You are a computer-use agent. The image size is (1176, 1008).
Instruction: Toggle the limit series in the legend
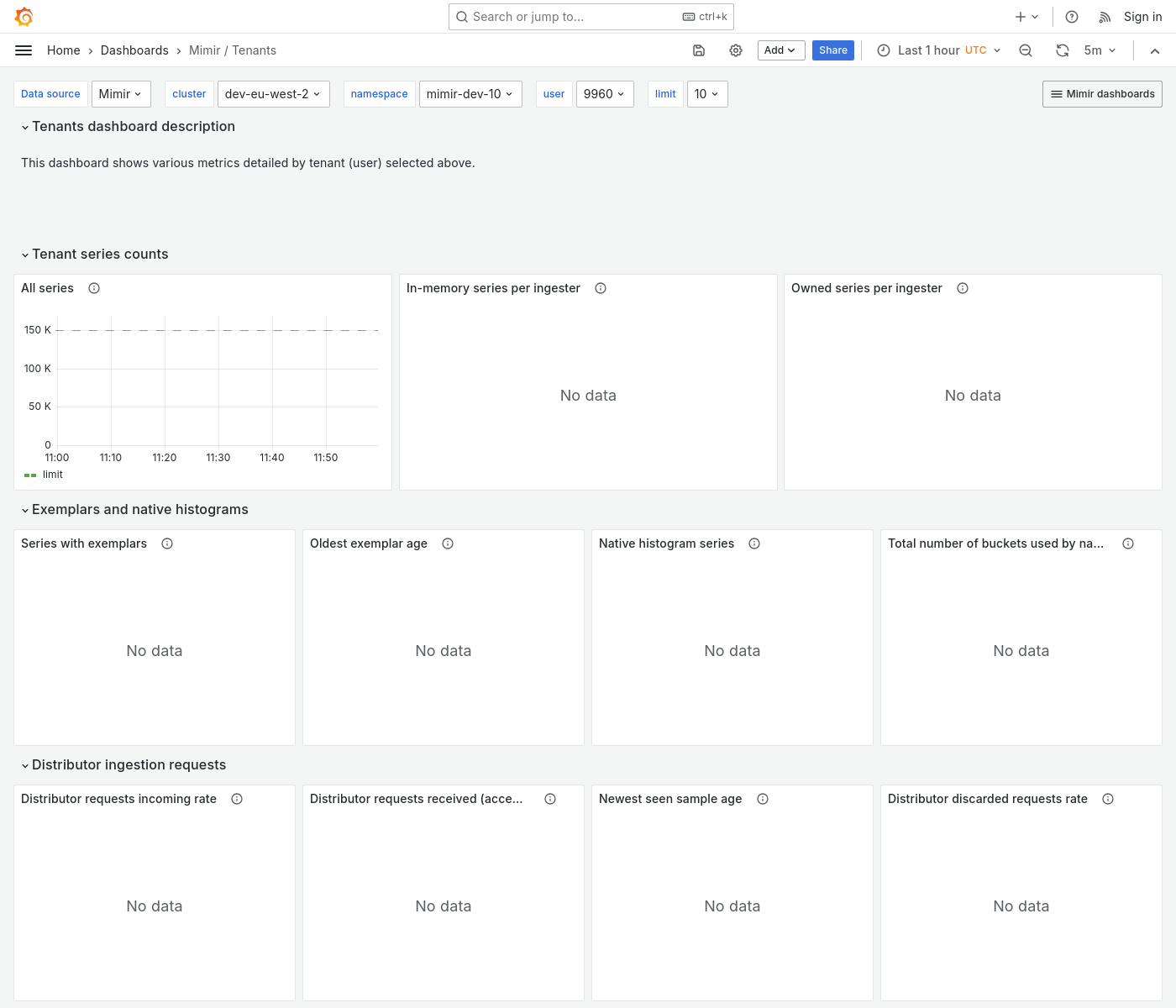[52, 475]
